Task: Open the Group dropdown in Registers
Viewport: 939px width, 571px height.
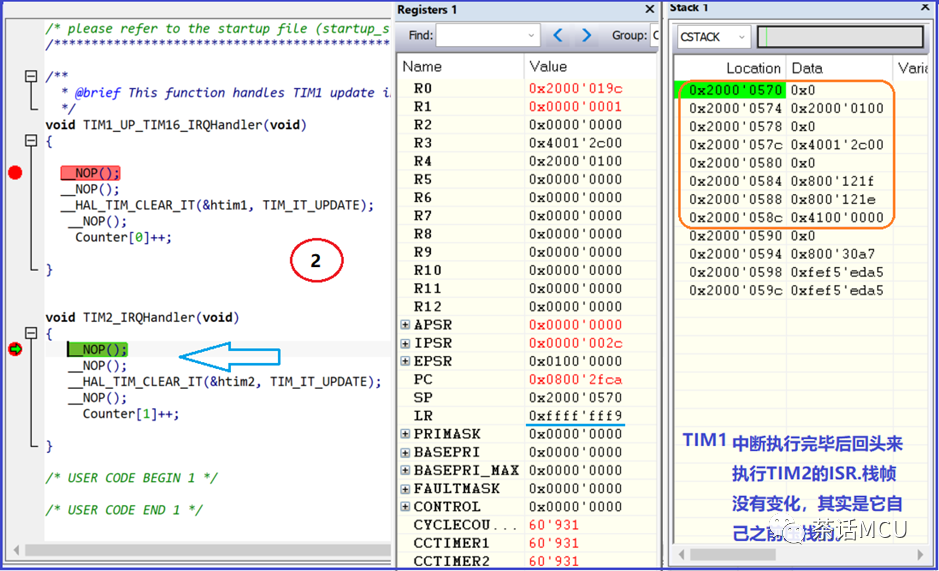Action: [x=654, y=35]
